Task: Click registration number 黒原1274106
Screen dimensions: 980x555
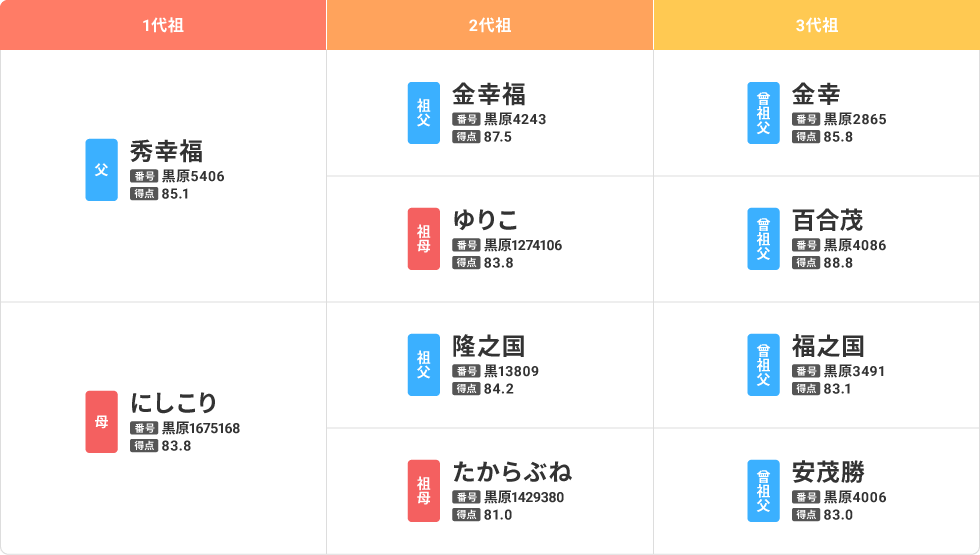Action: tap(523, 245)
